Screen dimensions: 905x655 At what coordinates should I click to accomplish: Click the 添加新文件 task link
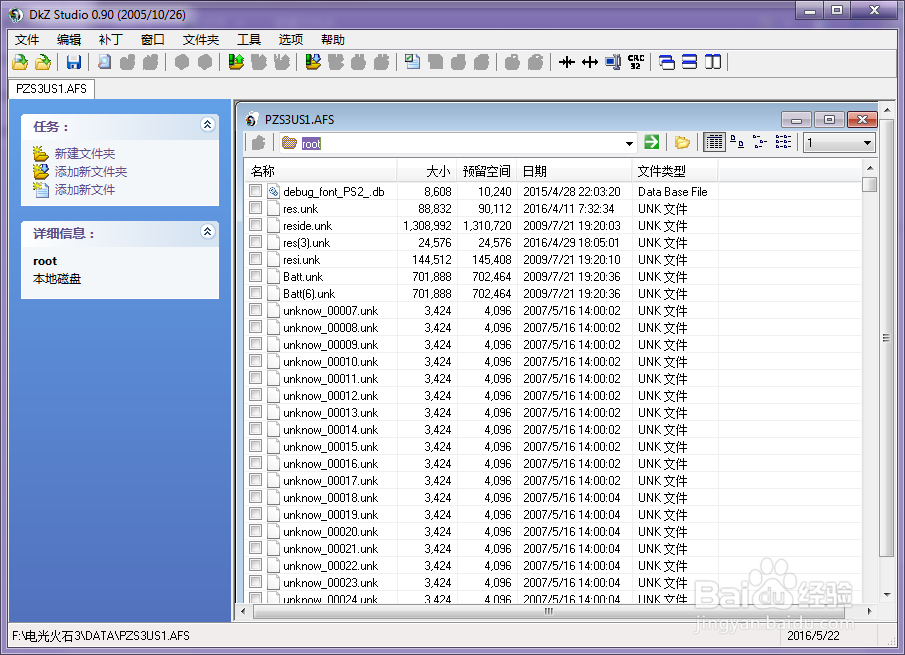[x=85, y=189]
